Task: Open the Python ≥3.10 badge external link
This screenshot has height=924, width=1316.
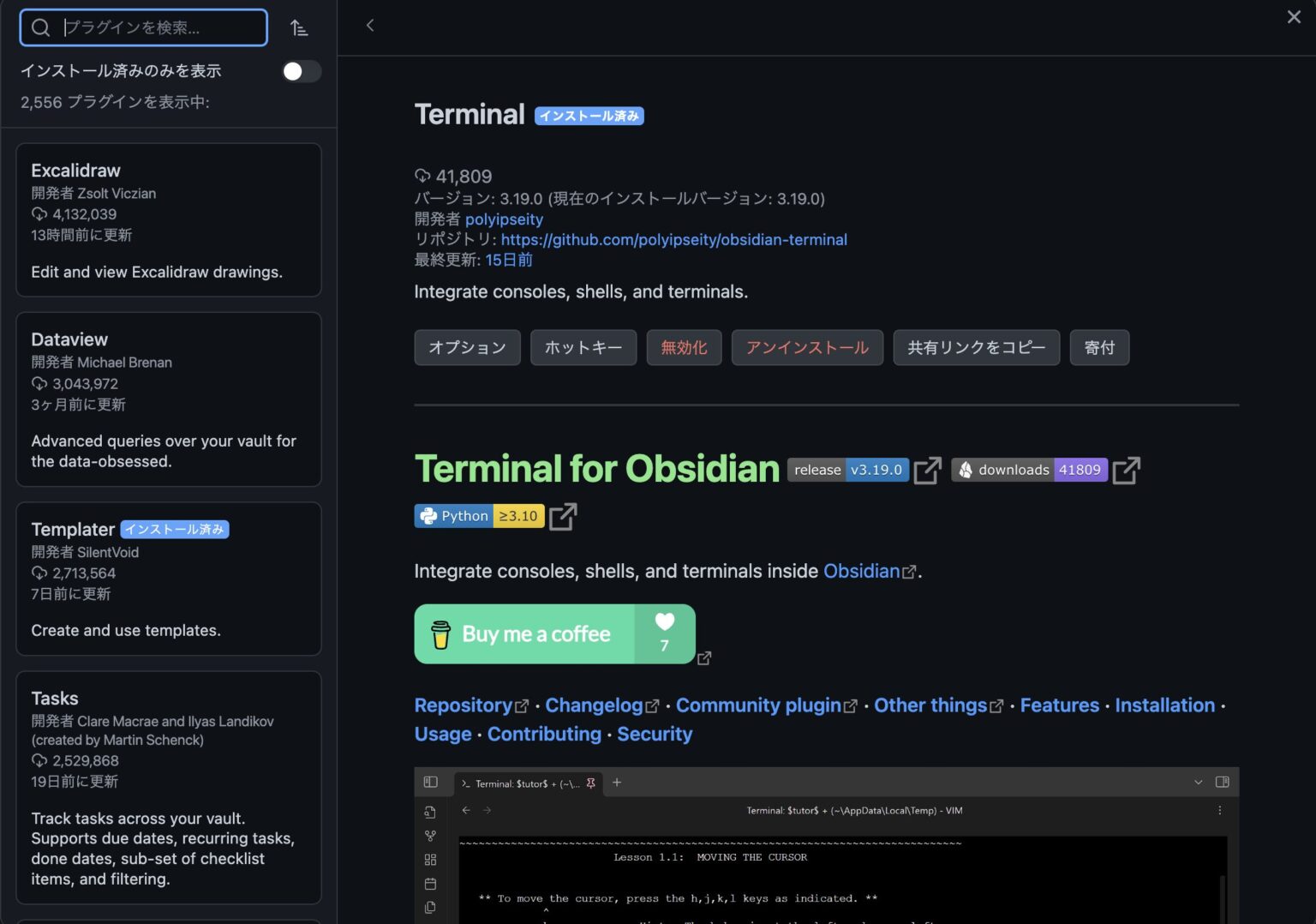Action: [562, 516]
